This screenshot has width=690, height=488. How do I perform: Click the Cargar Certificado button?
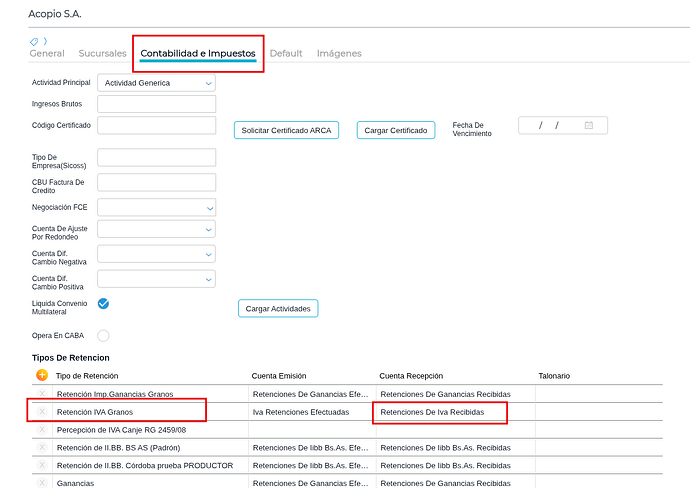point(396,130)
